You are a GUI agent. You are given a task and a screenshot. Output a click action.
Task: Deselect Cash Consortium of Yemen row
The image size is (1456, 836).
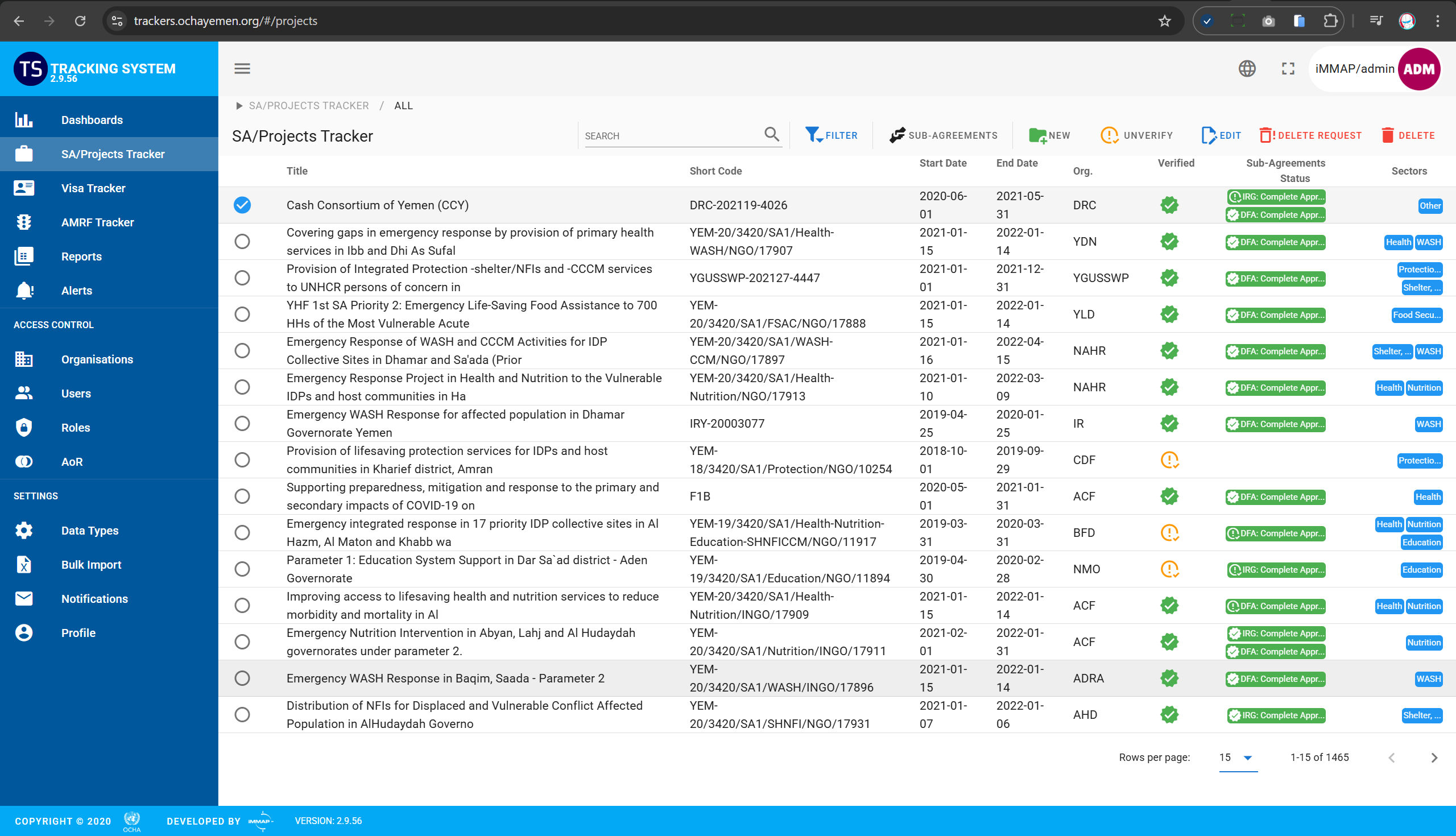coord(242,205)
